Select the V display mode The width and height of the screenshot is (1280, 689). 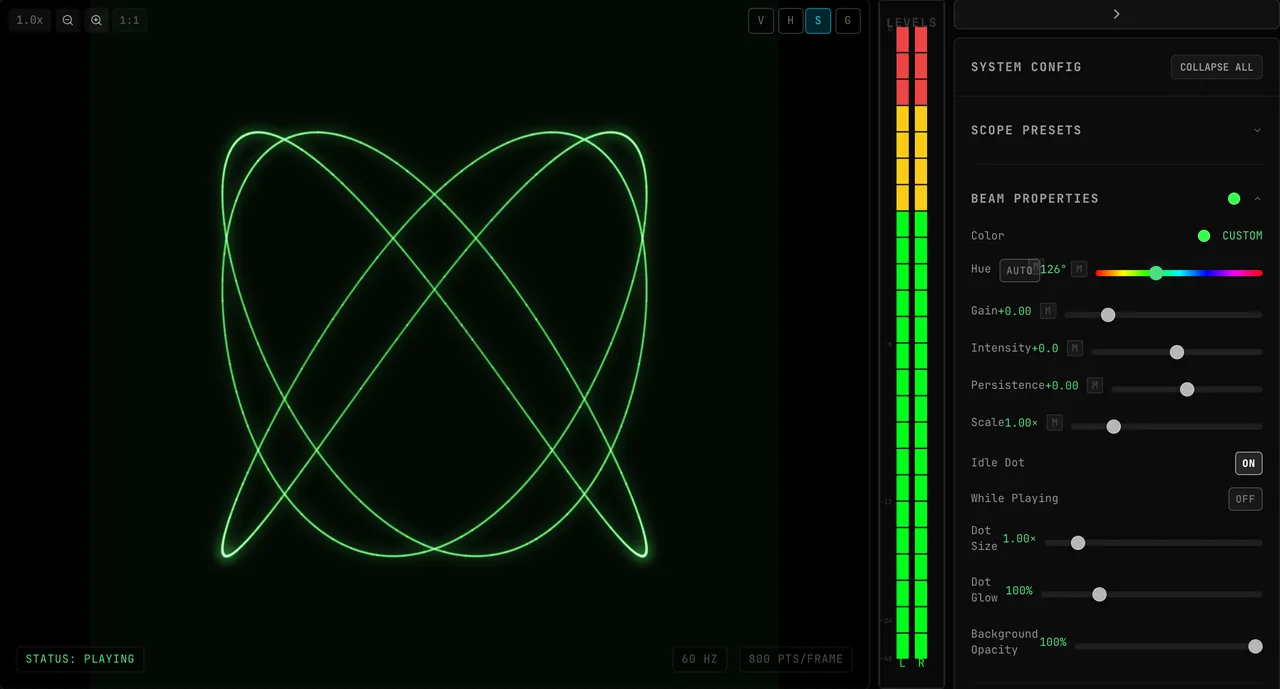click(761, 21)
